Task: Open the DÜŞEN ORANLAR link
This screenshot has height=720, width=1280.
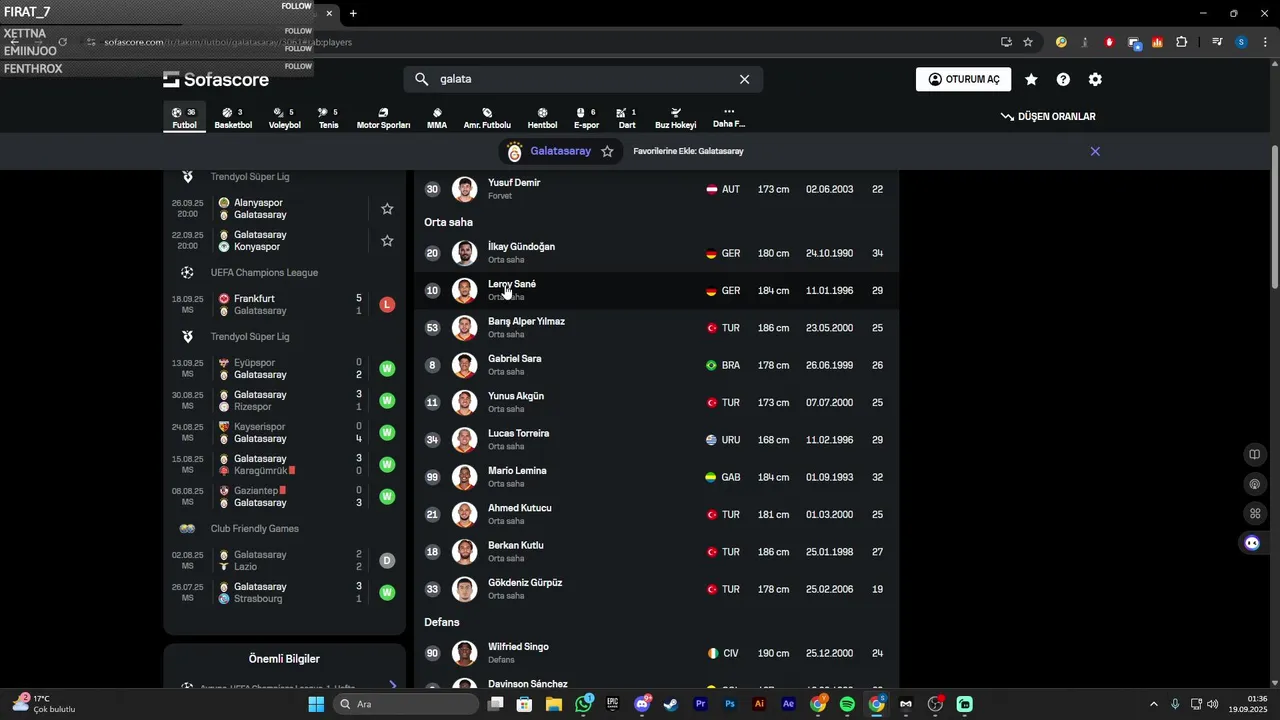Action: (x=1048, y=117)
